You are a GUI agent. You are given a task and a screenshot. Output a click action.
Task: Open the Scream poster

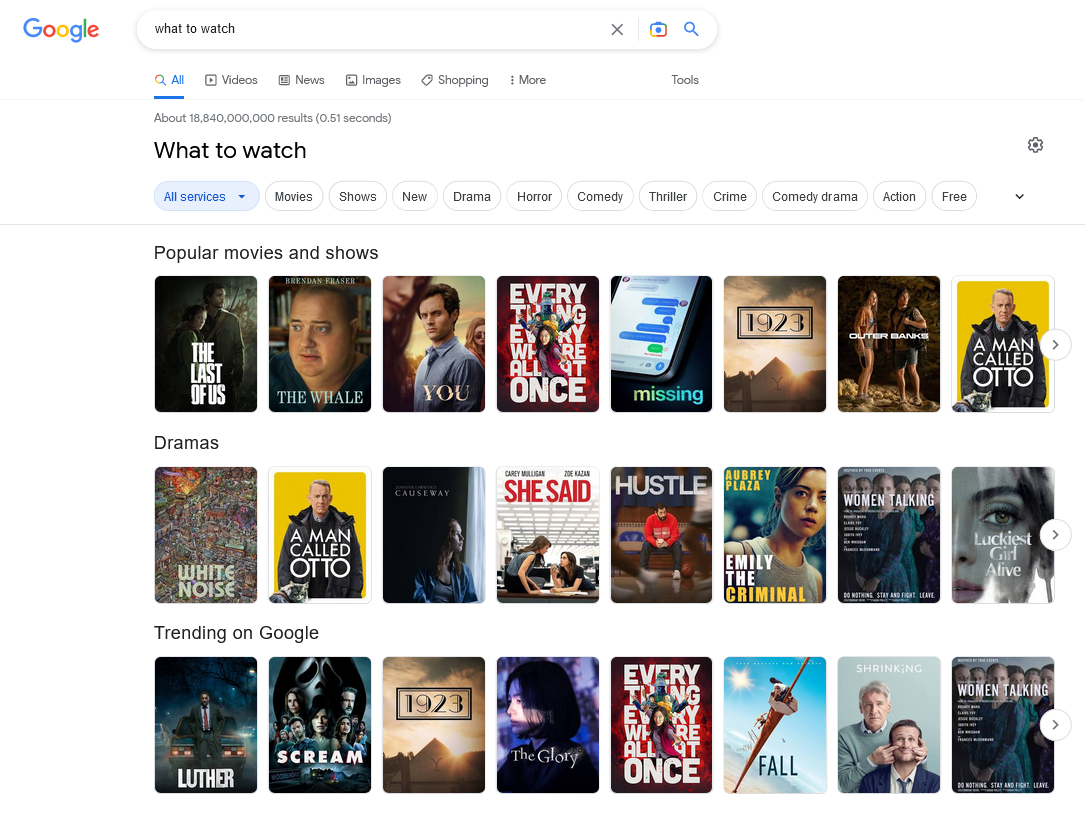(320, 725)
